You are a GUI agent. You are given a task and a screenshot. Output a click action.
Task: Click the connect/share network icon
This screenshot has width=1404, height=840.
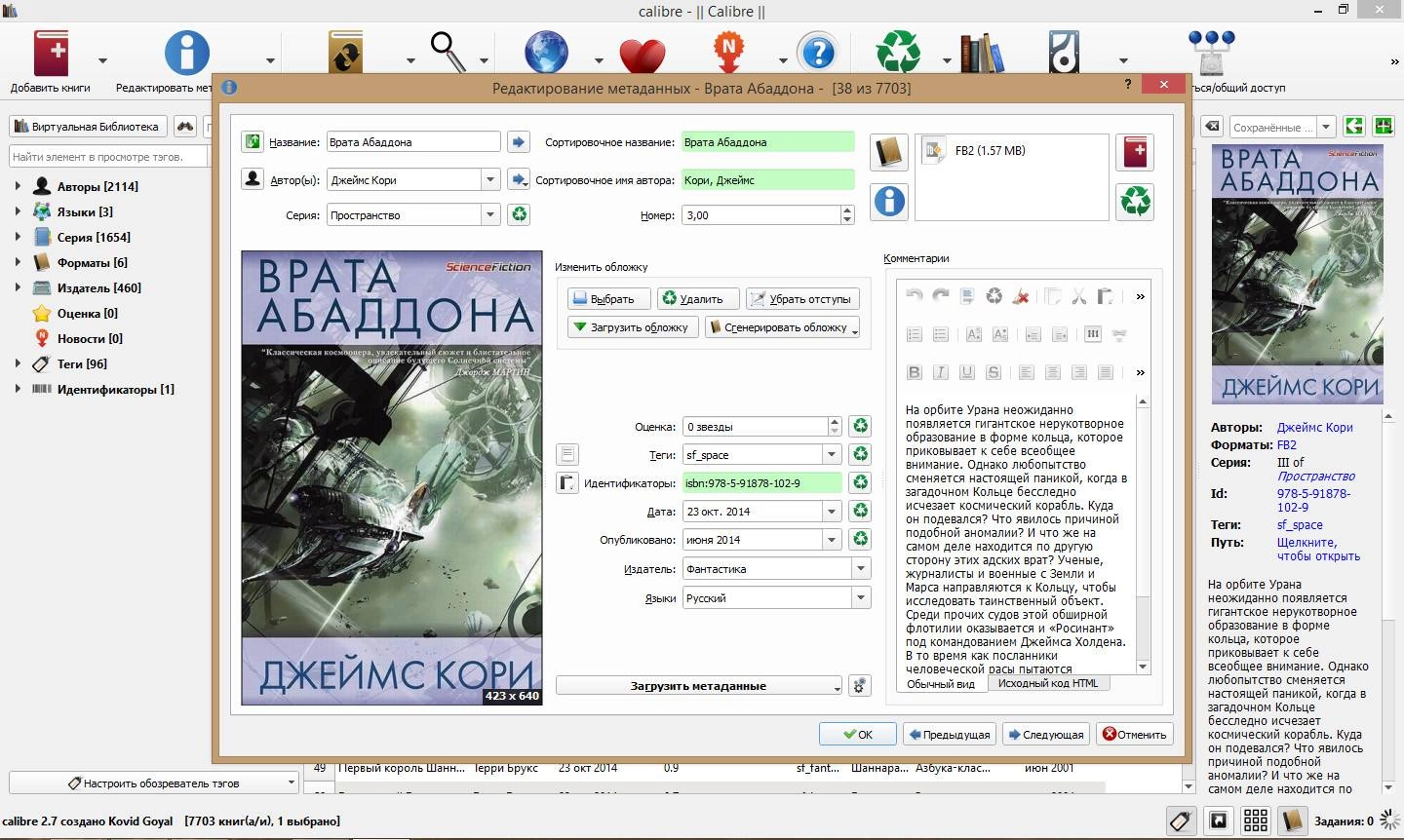[1211, 52]
